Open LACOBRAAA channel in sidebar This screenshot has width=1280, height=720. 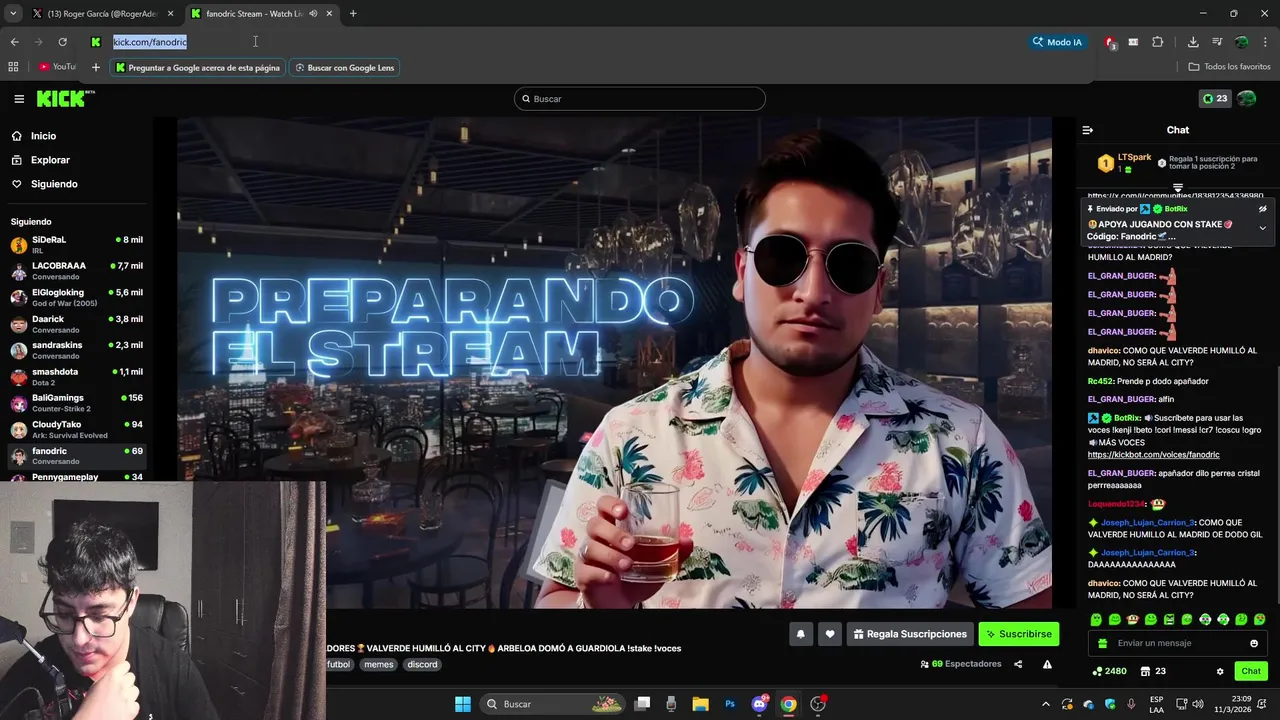pos(77,271)
